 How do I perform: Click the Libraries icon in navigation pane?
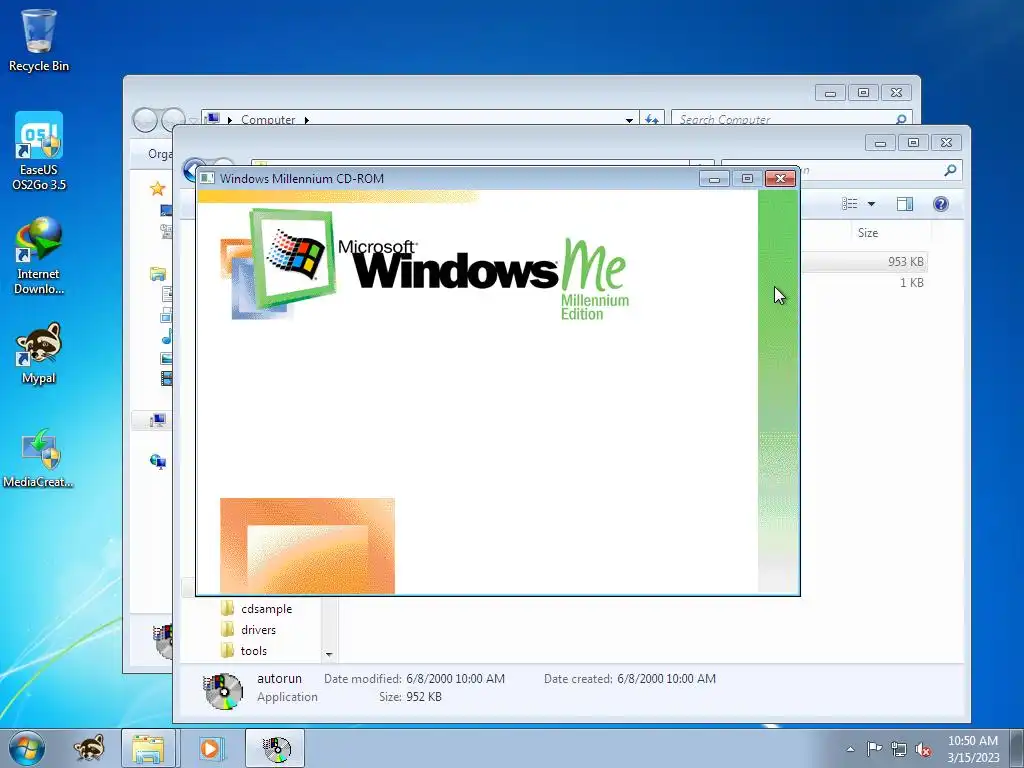pyautogui.click(x=157, y=274)
